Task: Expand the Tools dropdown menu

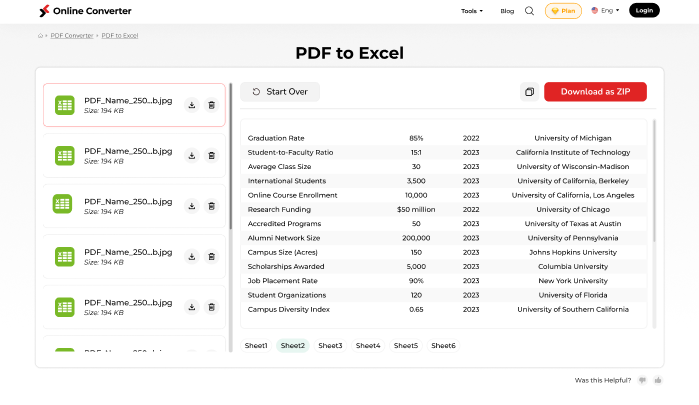Action: coord(471,11)
